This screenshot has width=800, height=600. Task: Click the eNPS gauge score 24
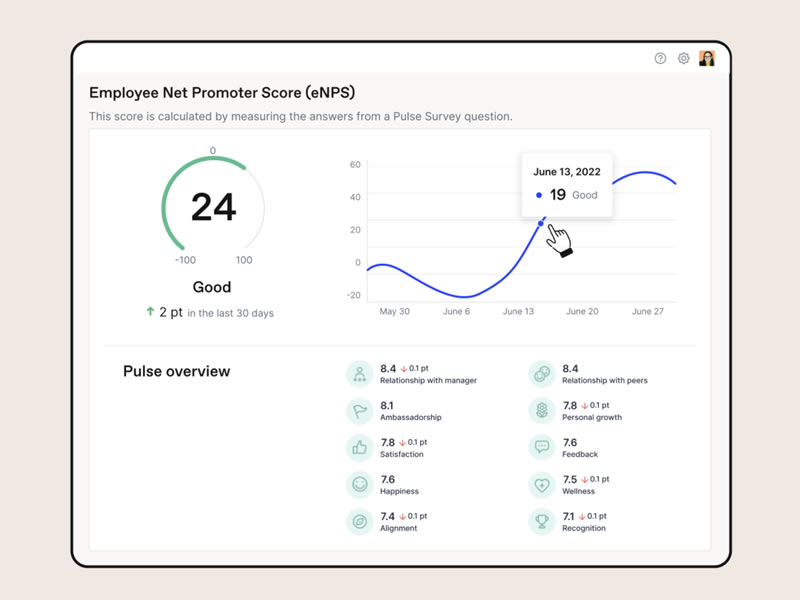213,207
